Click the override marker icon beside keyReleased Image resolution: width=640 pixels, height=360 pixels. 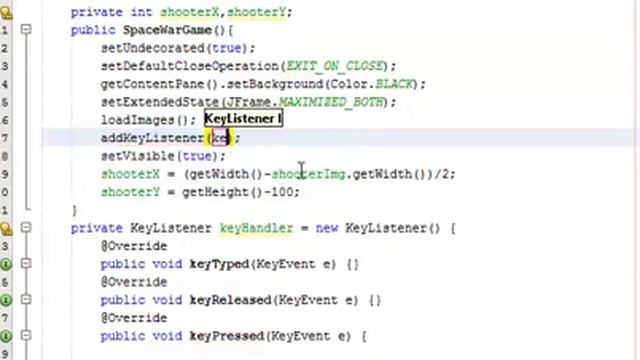coord(6,300)
